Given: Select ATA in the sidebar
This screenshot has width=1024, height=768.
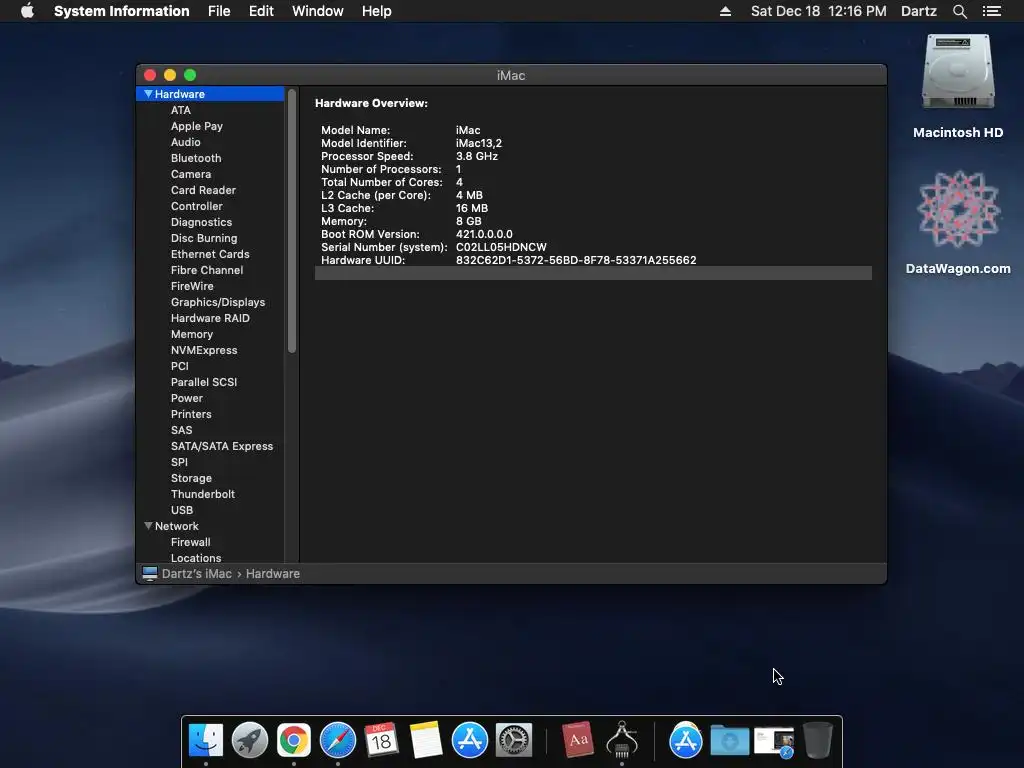Looking at the screenshot, I should (x=181, y=110).
